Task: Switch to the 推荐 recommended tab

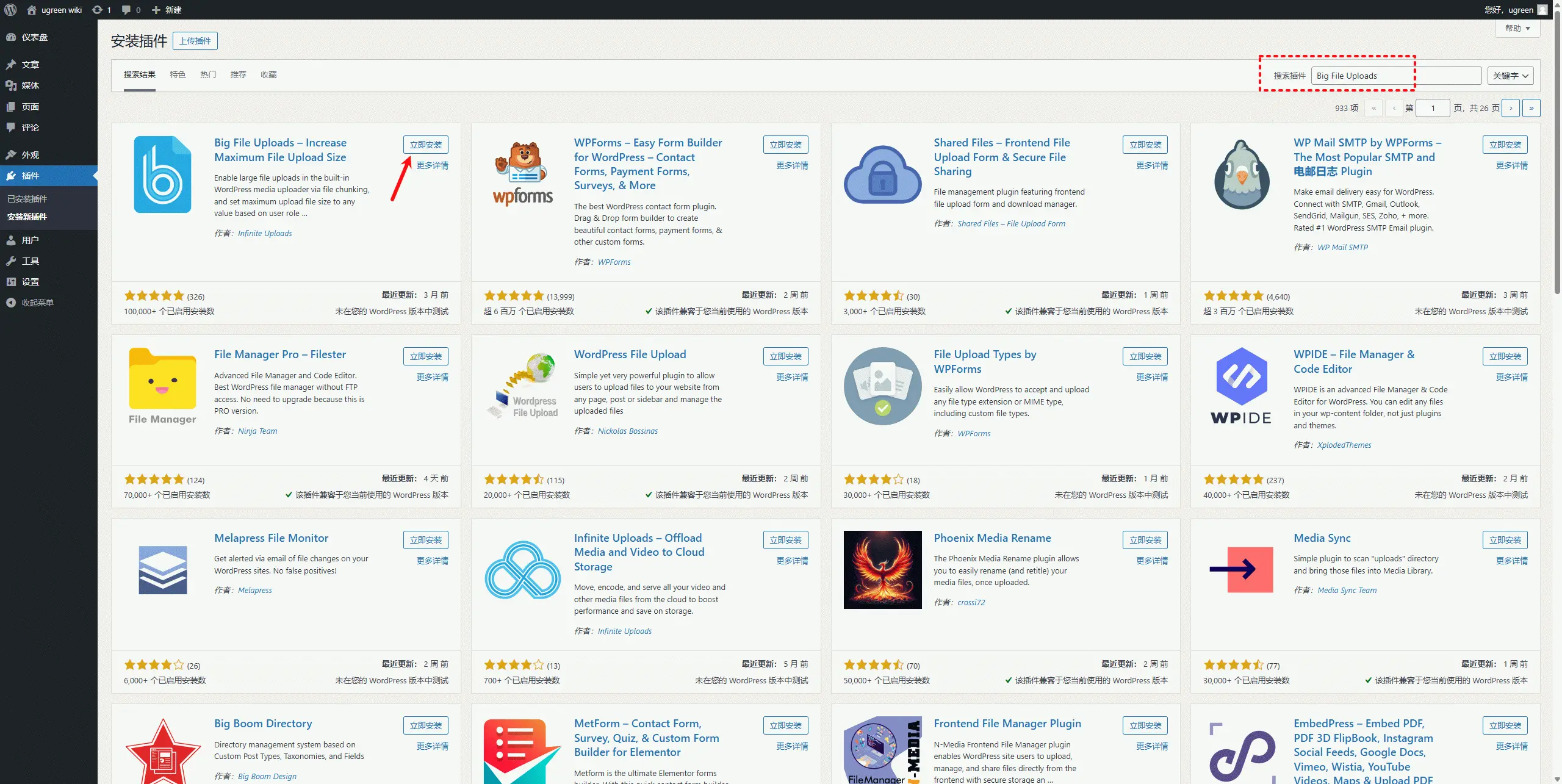Action: 238,74
